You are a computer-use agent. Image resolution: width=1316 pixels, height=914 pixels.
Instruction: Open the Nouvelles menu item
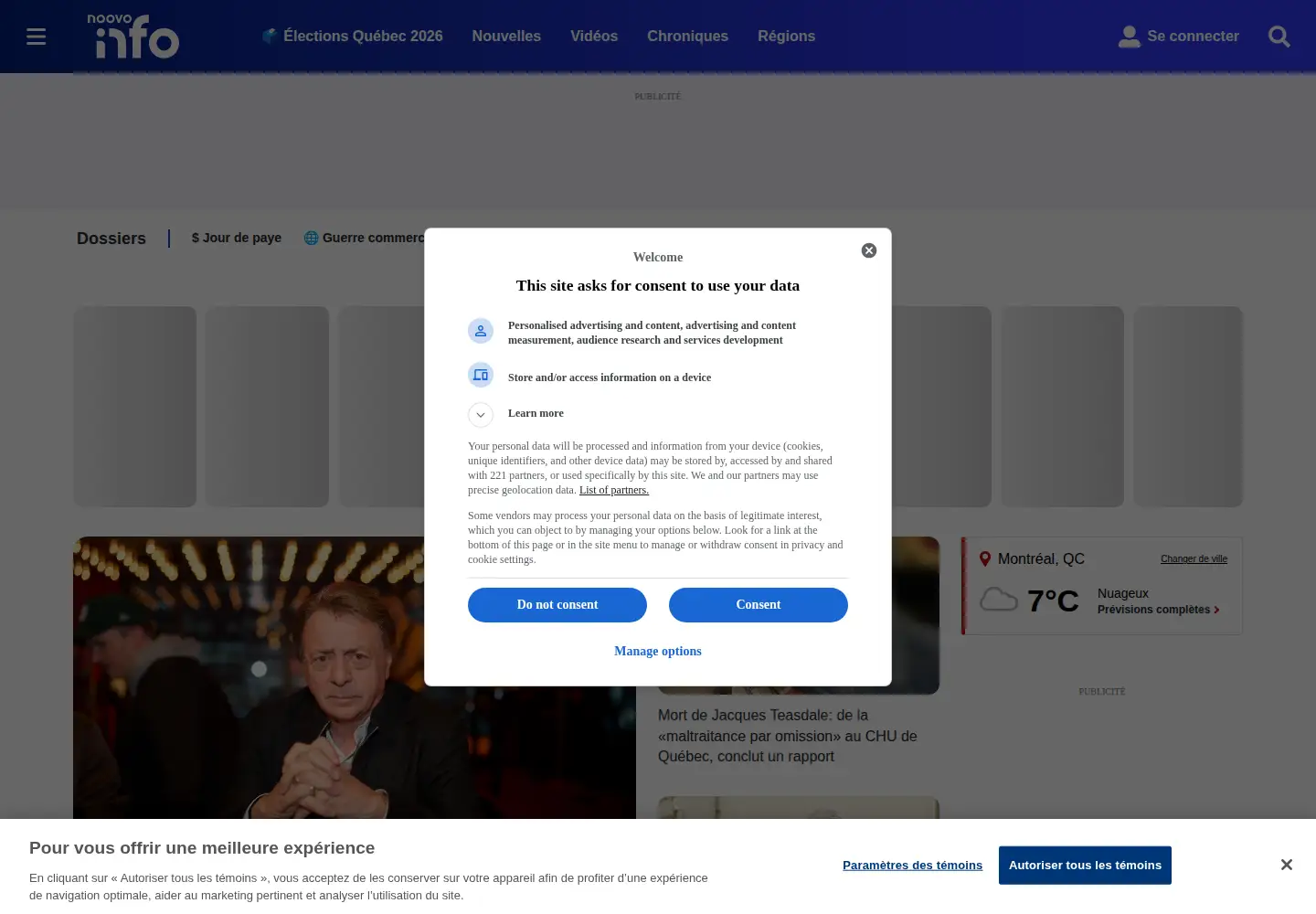(x=506, y=37)
